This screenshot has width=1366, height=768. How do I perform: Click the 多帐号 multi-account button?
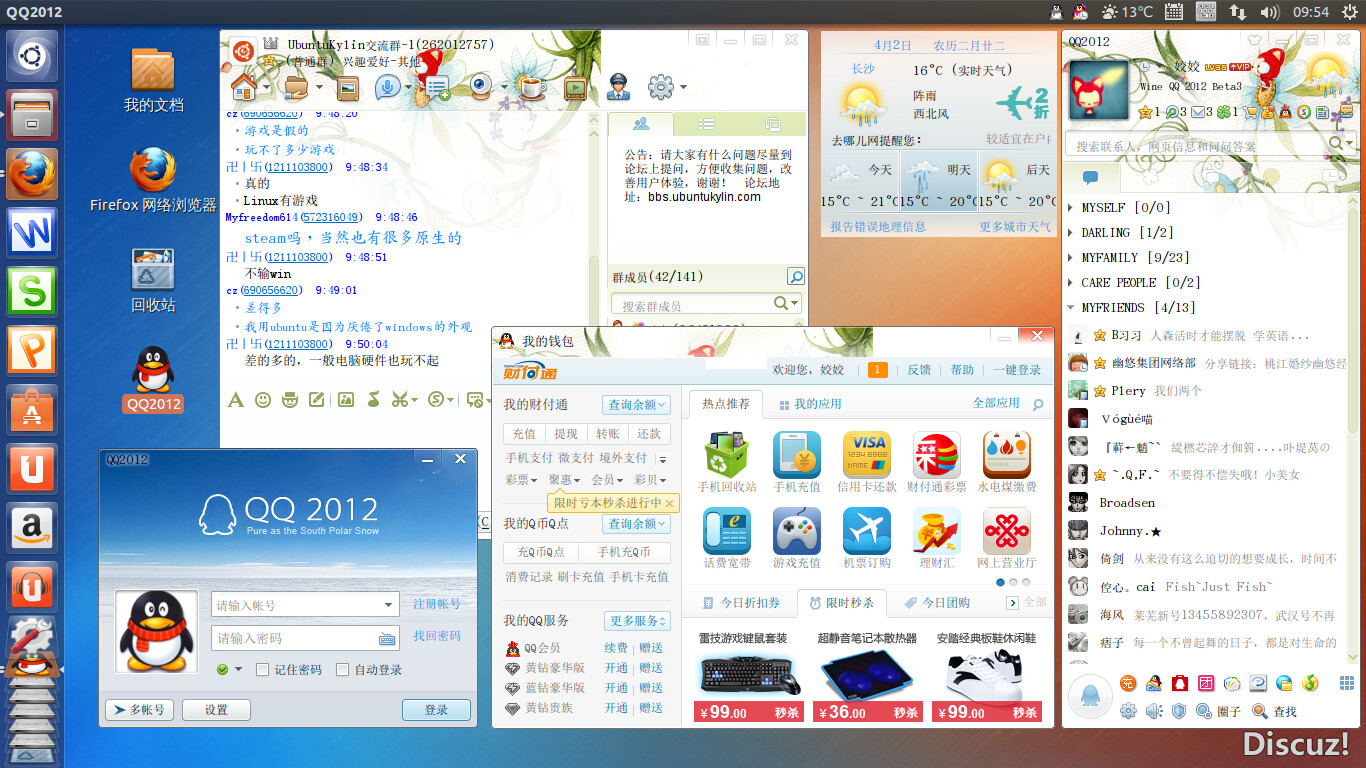(x=139, y=710)
